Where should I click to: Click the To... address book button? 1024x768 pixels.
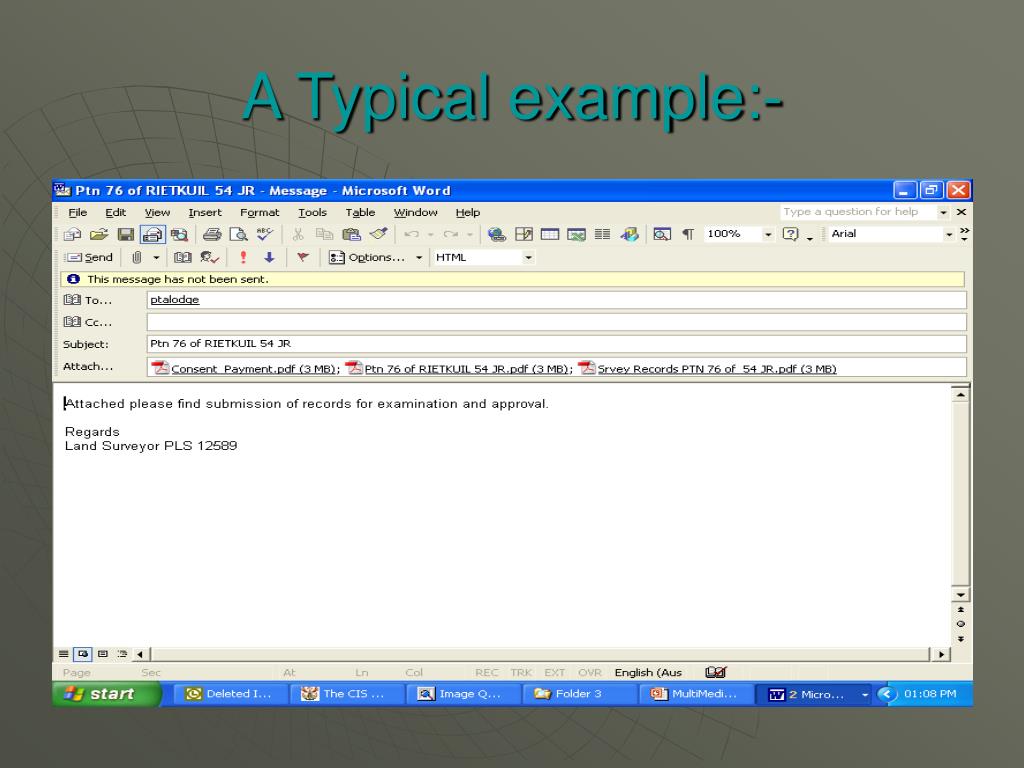(88, 300)
